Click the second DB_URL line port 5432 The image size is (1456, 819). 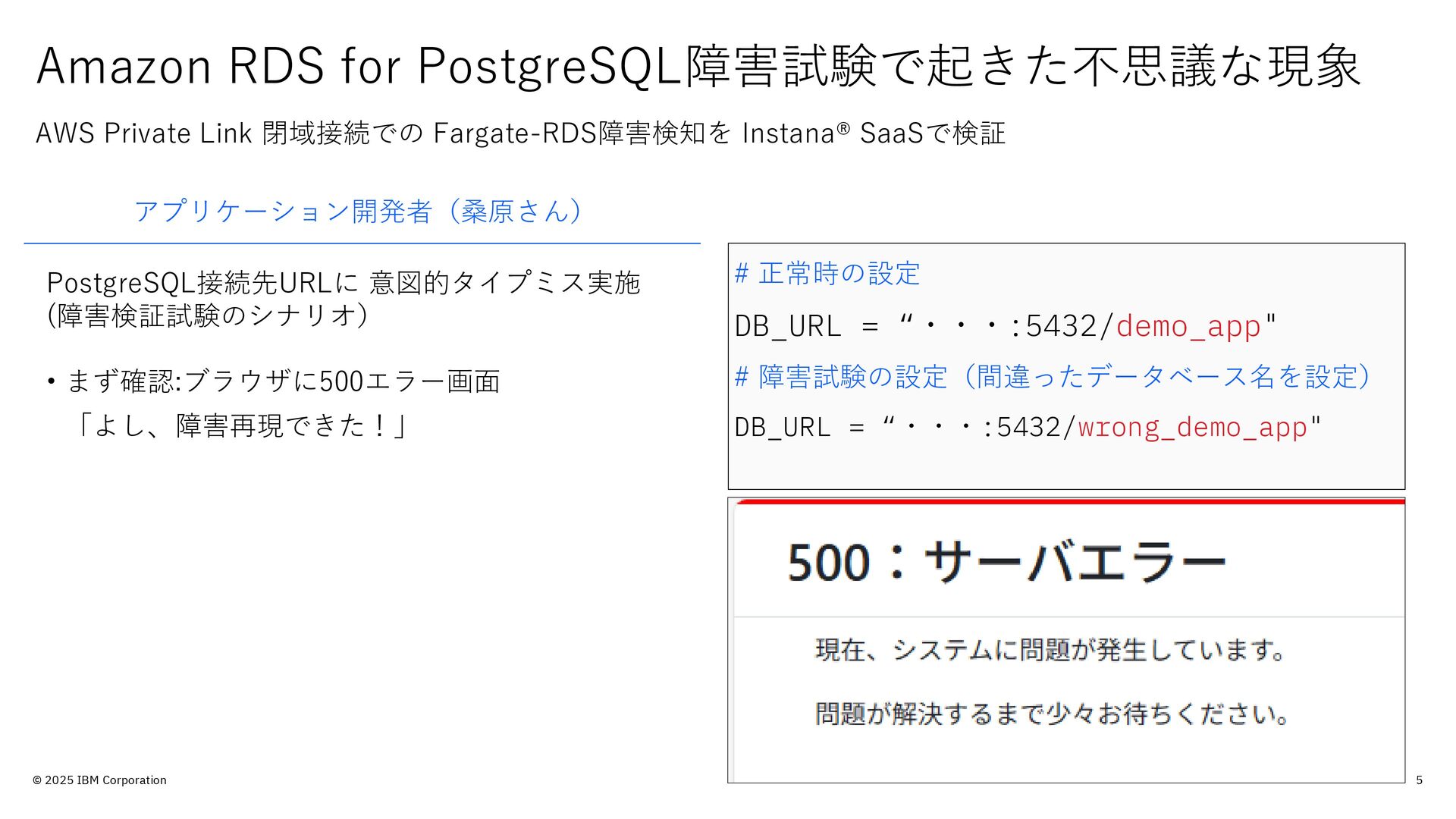tap(1028, 427)
